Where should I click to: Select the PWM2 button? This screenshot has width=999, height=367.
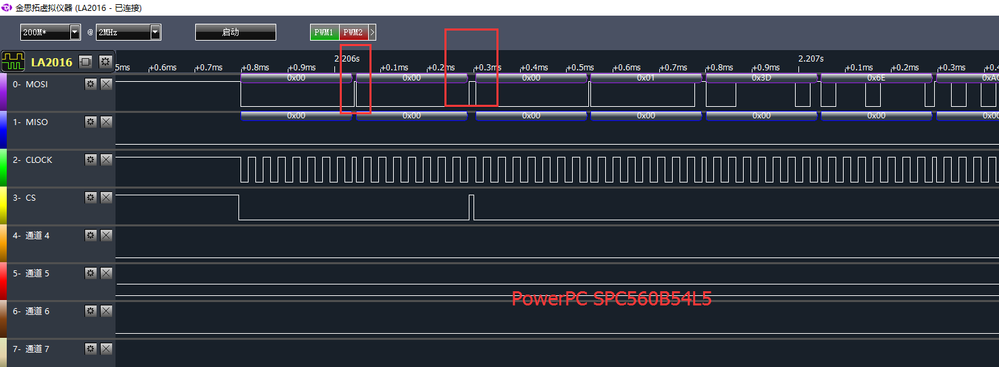(x=354, y=32)
